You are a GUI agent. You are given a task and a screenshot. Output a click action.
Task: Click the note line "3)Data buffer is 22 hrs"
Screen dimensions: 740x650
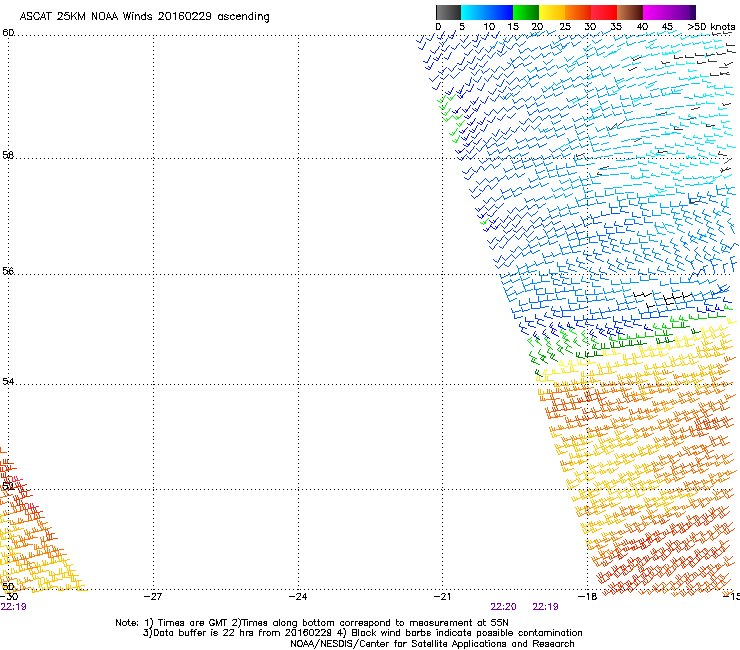point(363,633)
